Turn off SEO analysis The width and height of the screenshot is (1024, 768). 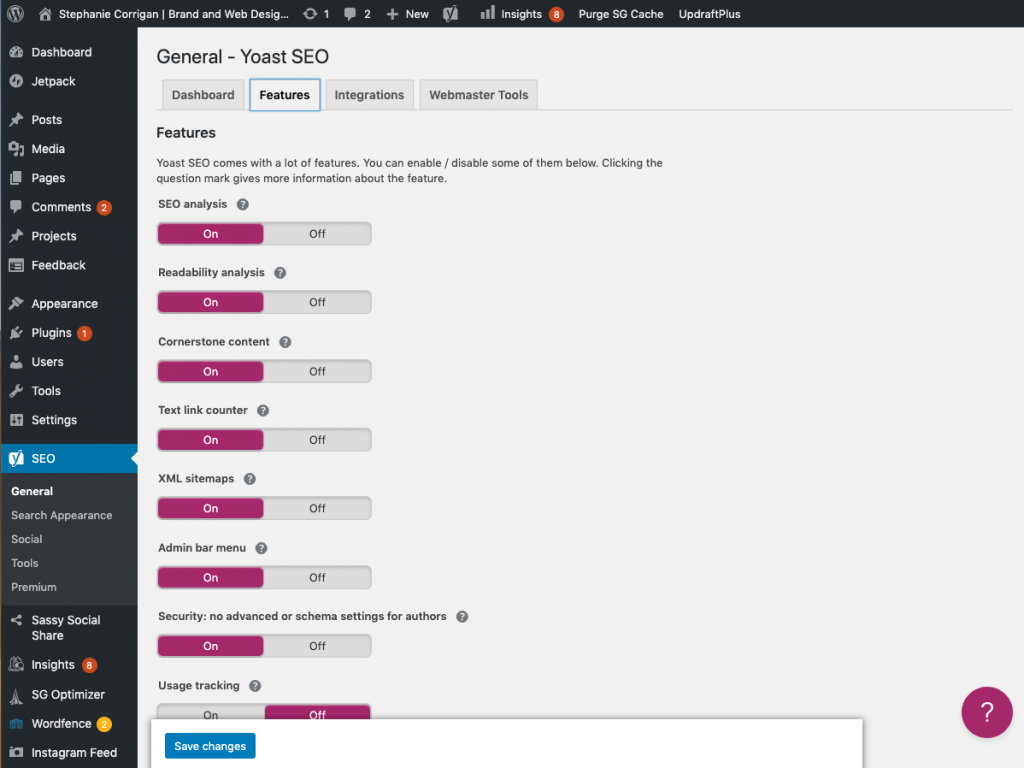pos(317,233)
